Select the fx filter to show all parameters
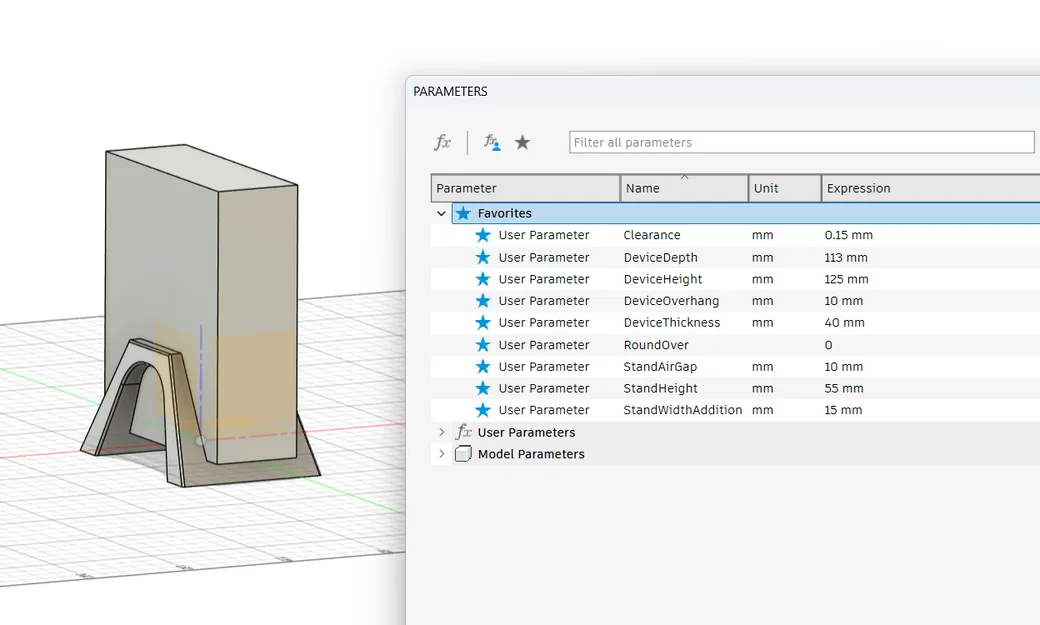 pos(443,142)
